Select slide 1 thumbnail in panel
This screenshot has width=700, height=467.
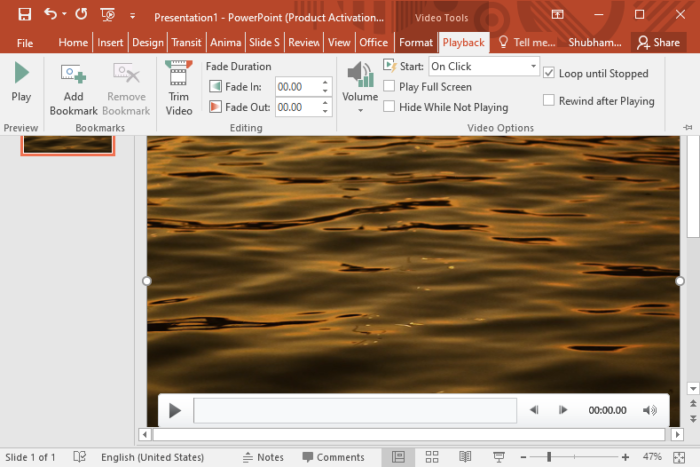(67, 145)
